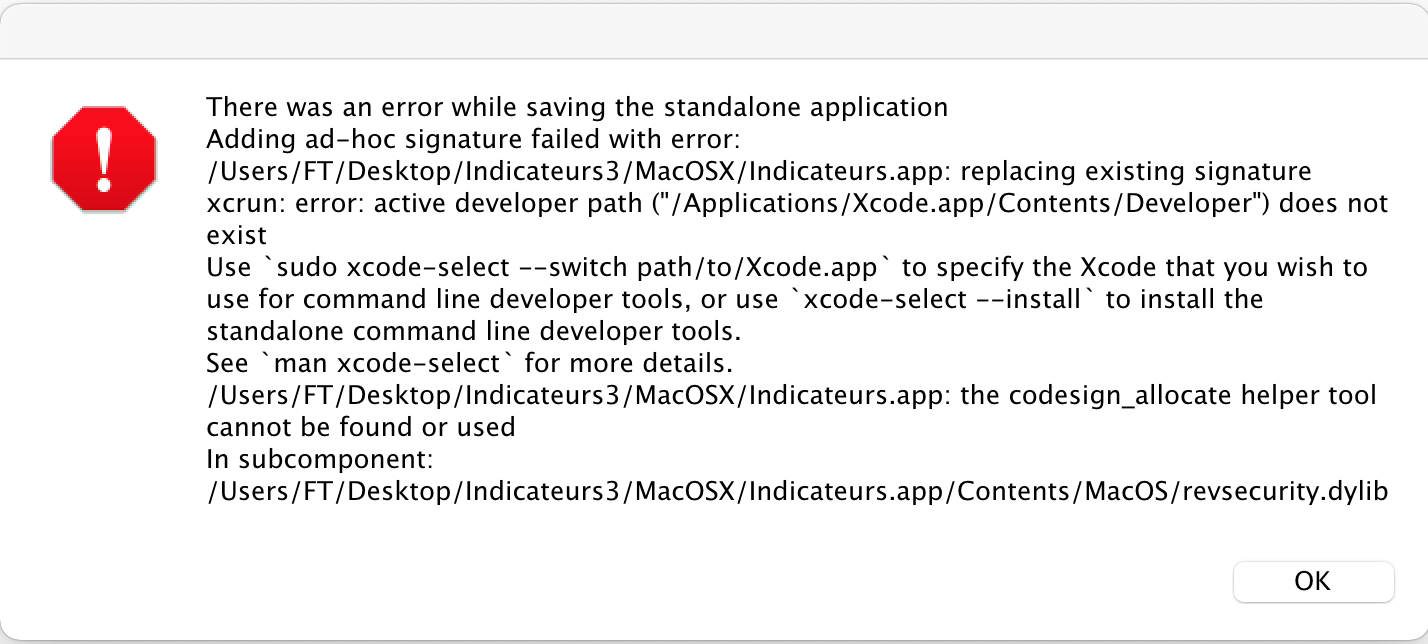1428x644 pixels.
Task: Click the "cannot be found or used" line
Action: pos(361,427)
